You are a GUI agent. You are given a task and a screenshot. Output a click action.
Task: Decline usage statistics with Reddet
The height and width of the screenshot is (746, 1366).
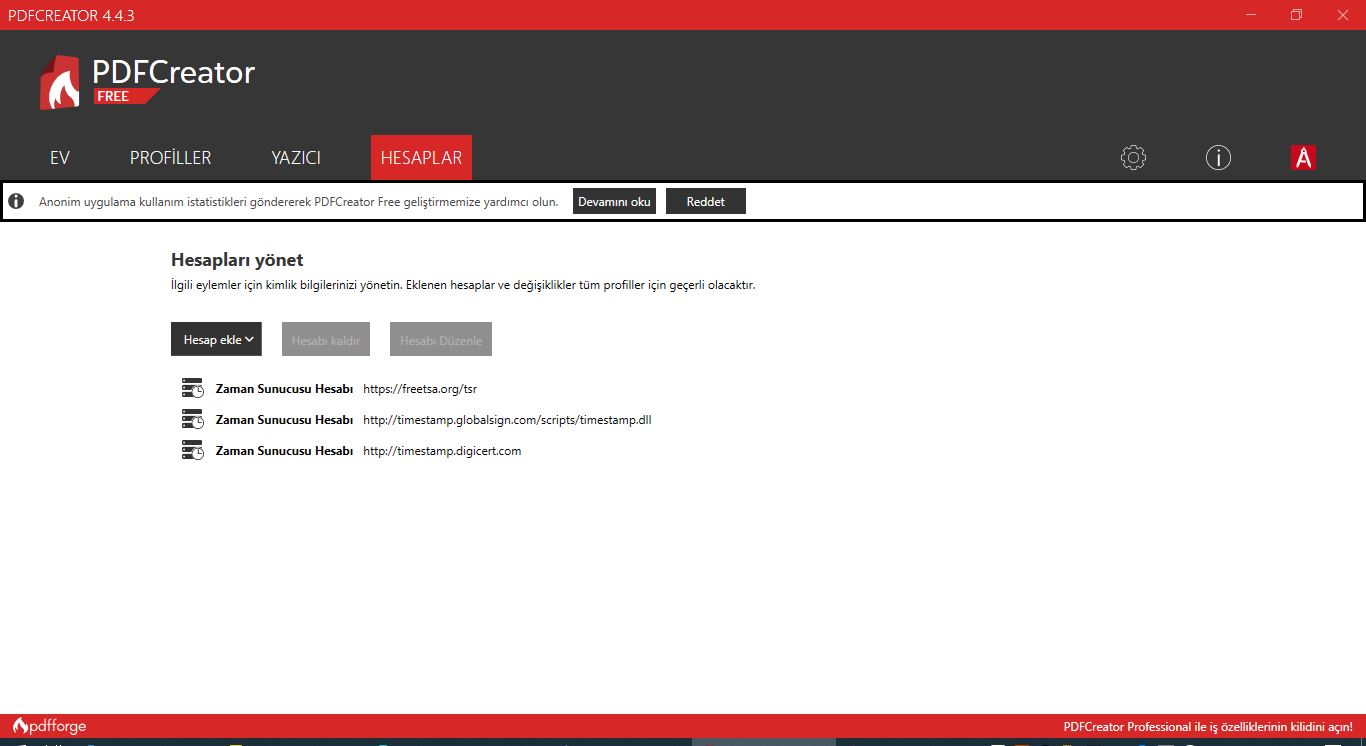click(706, 201)
